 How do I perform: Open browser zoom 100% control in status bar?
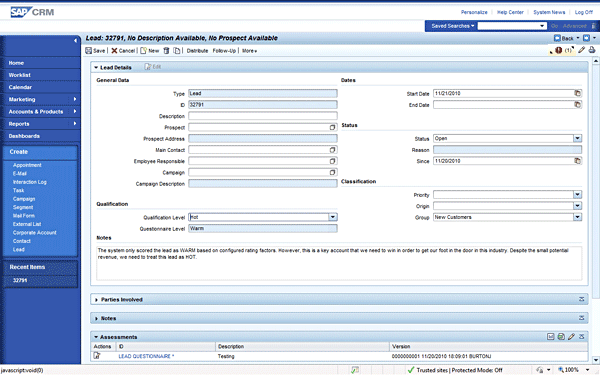(573, 370)
